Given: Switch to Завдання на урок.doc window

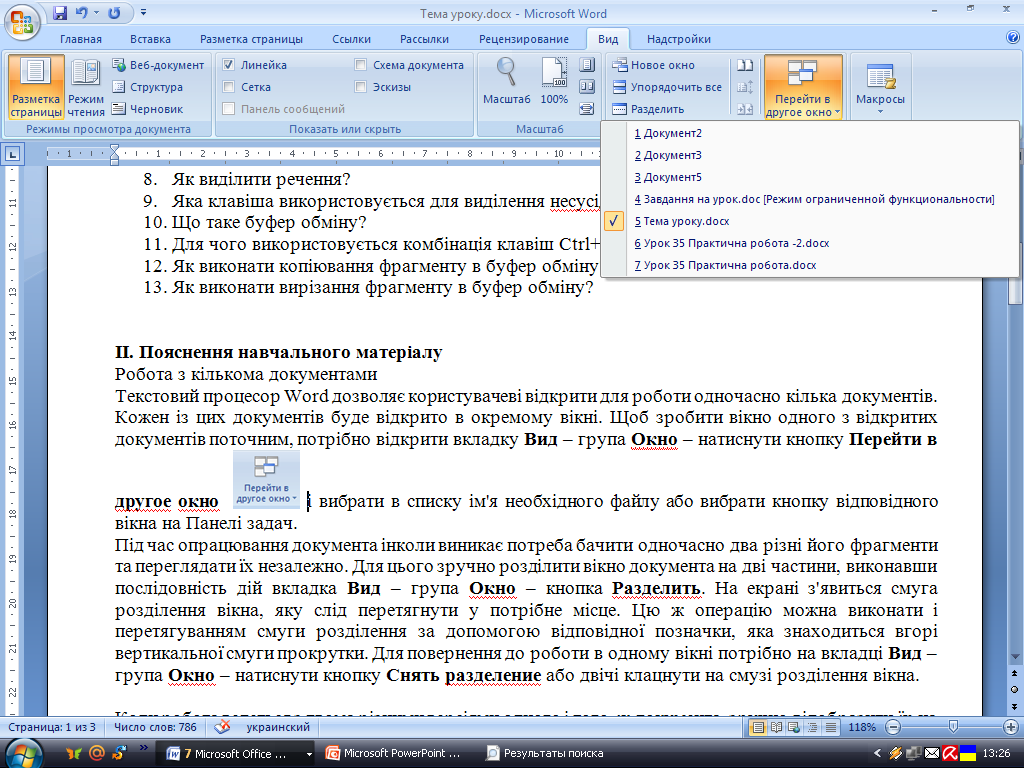Looking at the screenshot, I should point(809,199).
